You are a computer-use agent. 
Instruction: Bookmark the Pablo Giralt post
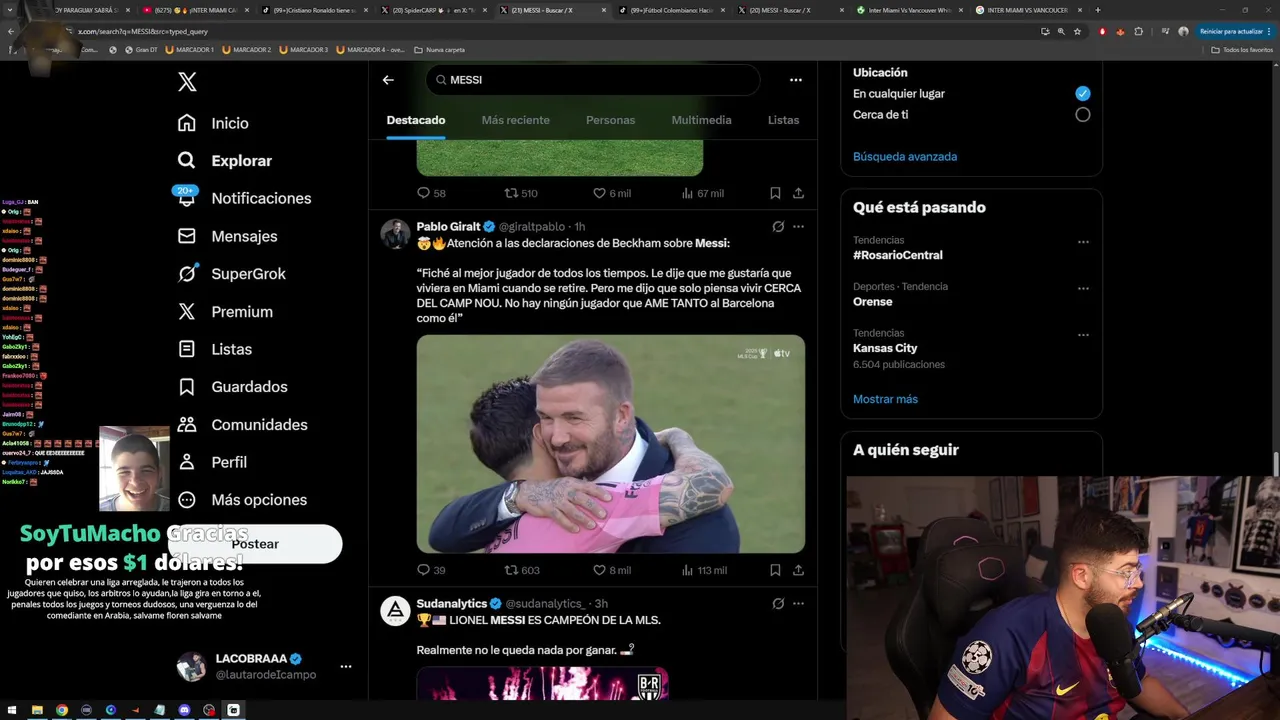tap(775, 570)
